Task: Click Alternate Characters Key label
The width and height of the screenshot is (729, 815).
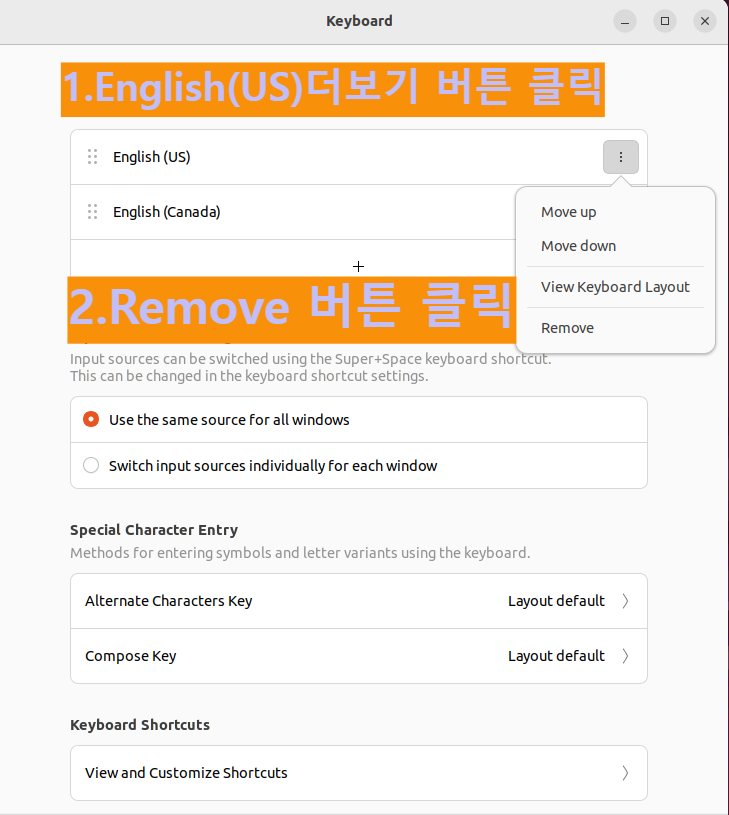Action: 169,601
